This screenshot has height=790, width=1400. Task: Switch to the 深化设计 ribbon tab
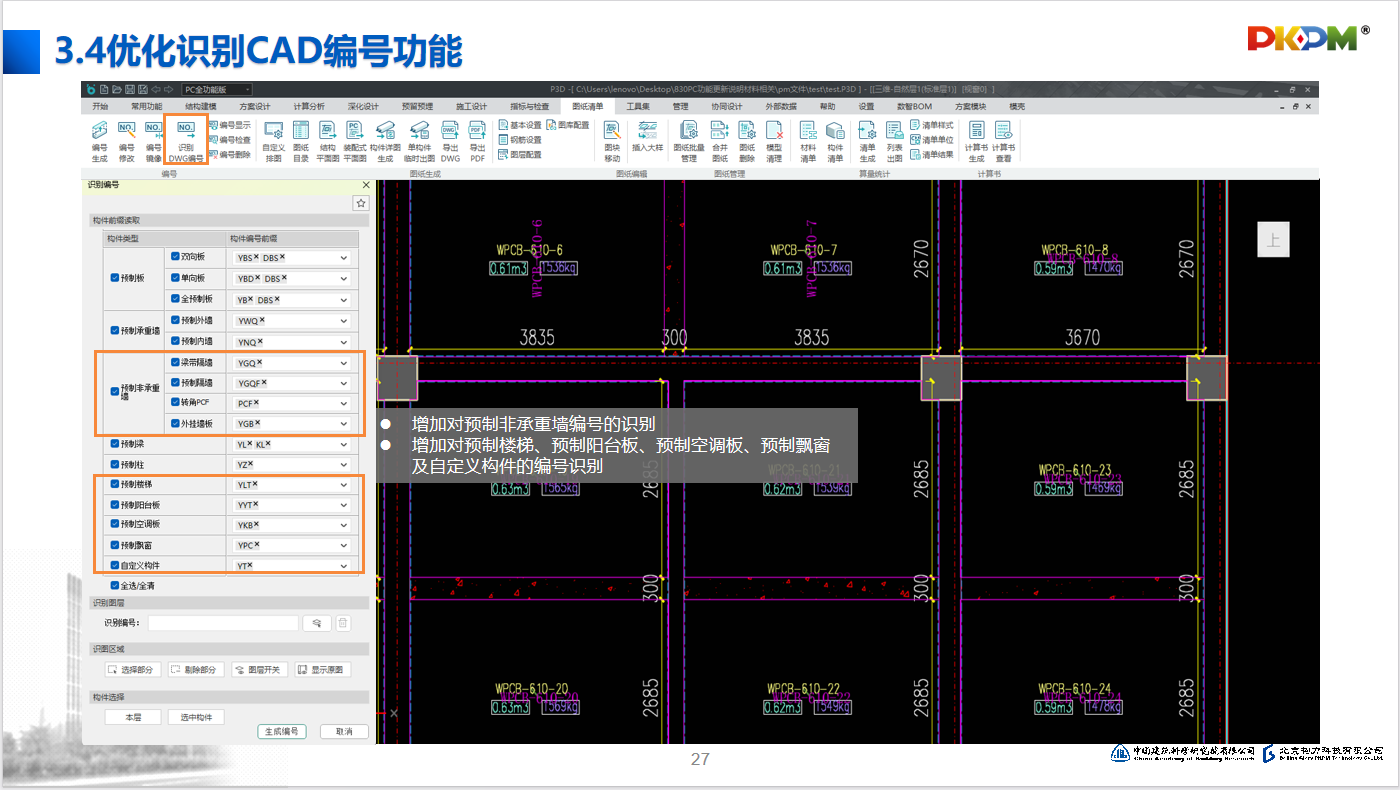pyautogui.click(x=363, y=106)
